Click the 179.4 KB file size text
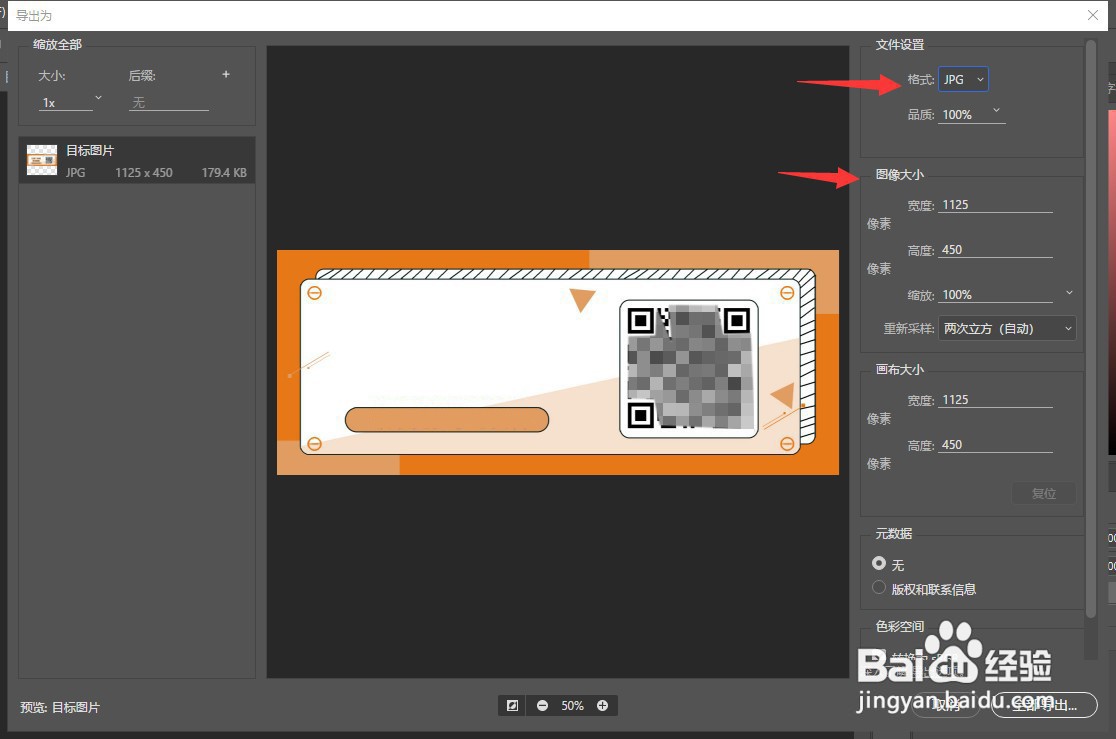 224,172
